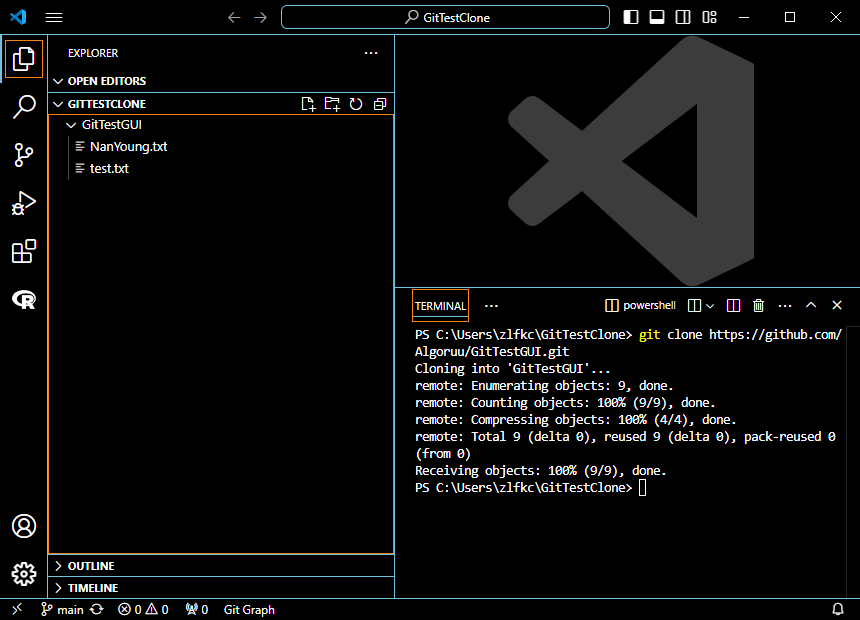Click 'Receiving objects: 100% (9/9), done.' line
Image resolution: width=860 pixels, height=620 pixels.
[x=540, y=471]
